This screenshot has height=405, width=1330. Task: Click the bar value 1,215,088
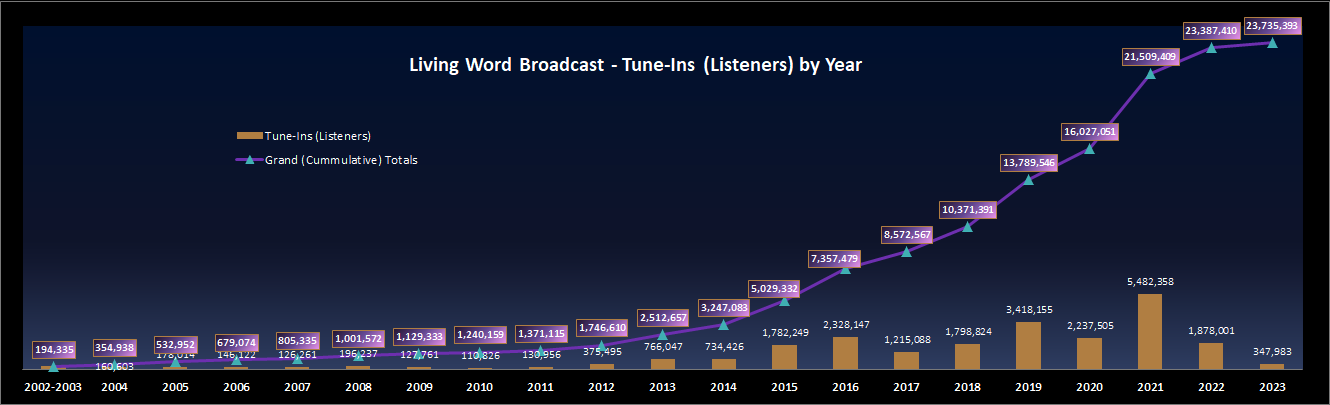[906, 340]
